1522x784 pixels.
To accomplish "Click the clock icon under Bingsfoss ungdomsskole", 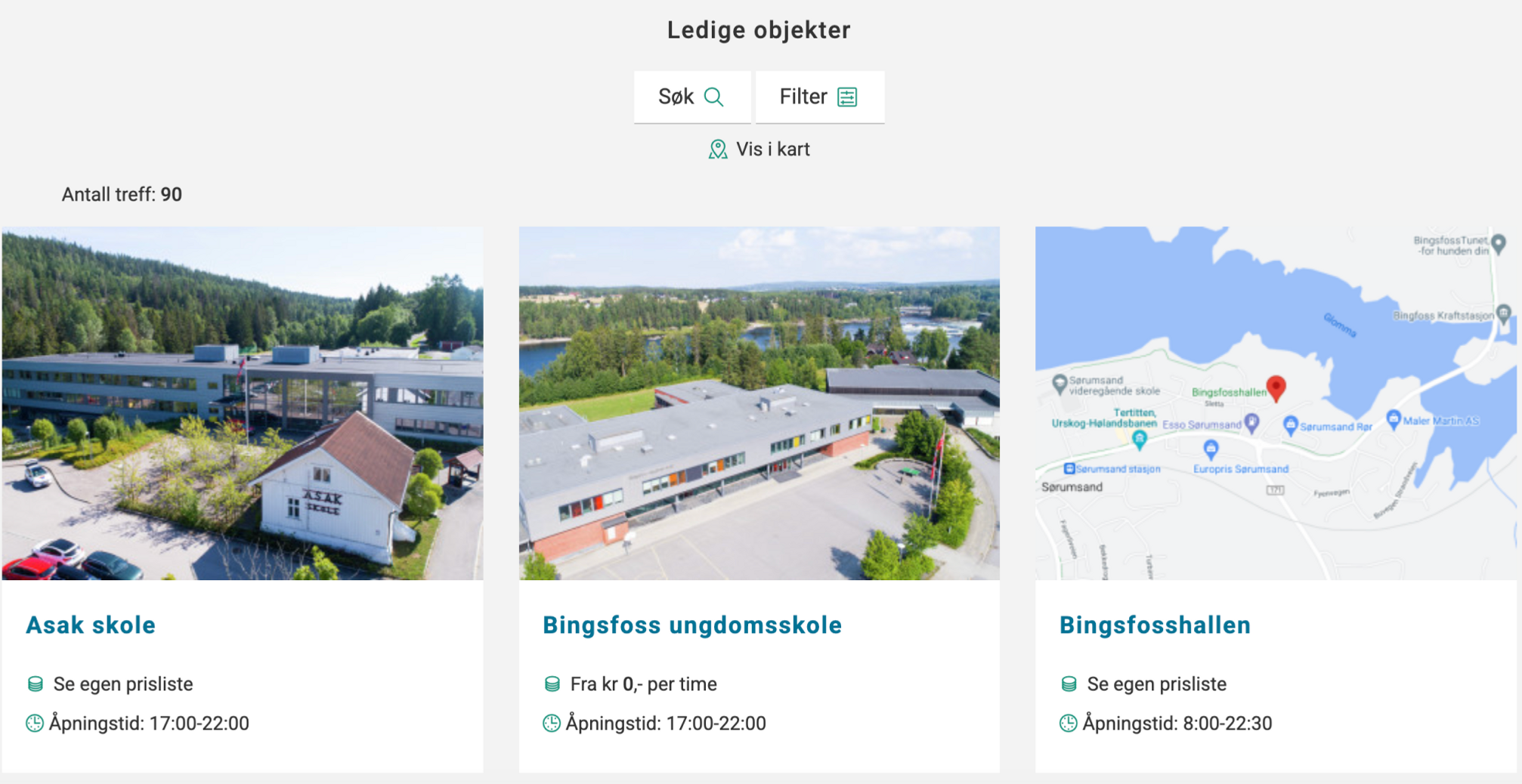I will tap(552, 724).
